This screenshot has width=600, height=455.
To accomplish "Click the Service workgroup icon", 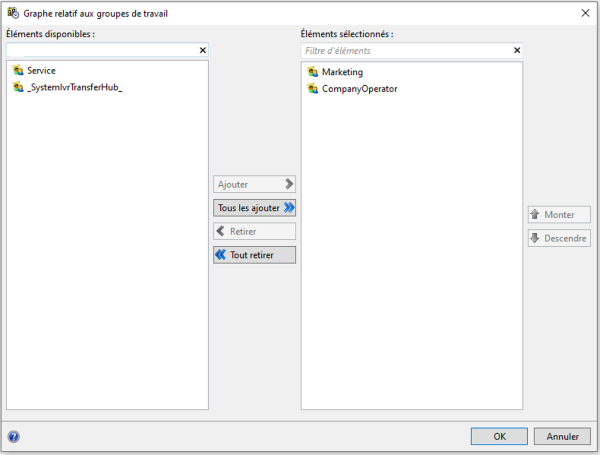I will click(18, 71).
